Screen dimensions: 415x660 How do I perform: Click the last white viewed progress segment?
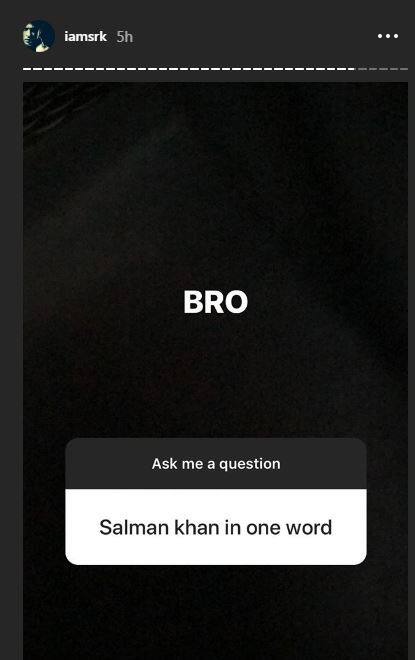click(x=351, y=69)
